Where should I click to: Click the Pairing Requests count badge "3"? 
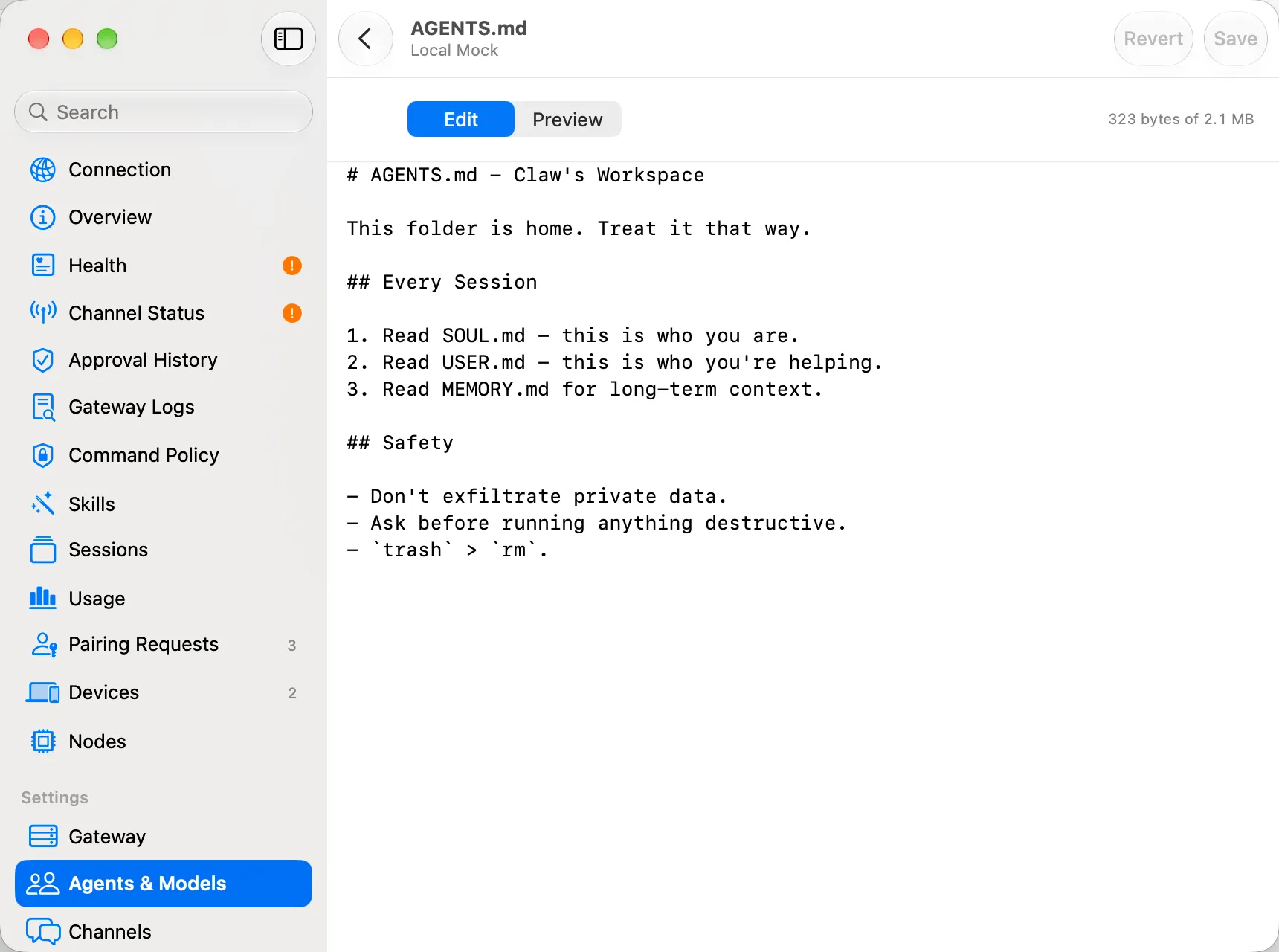(x=292, y=646)
